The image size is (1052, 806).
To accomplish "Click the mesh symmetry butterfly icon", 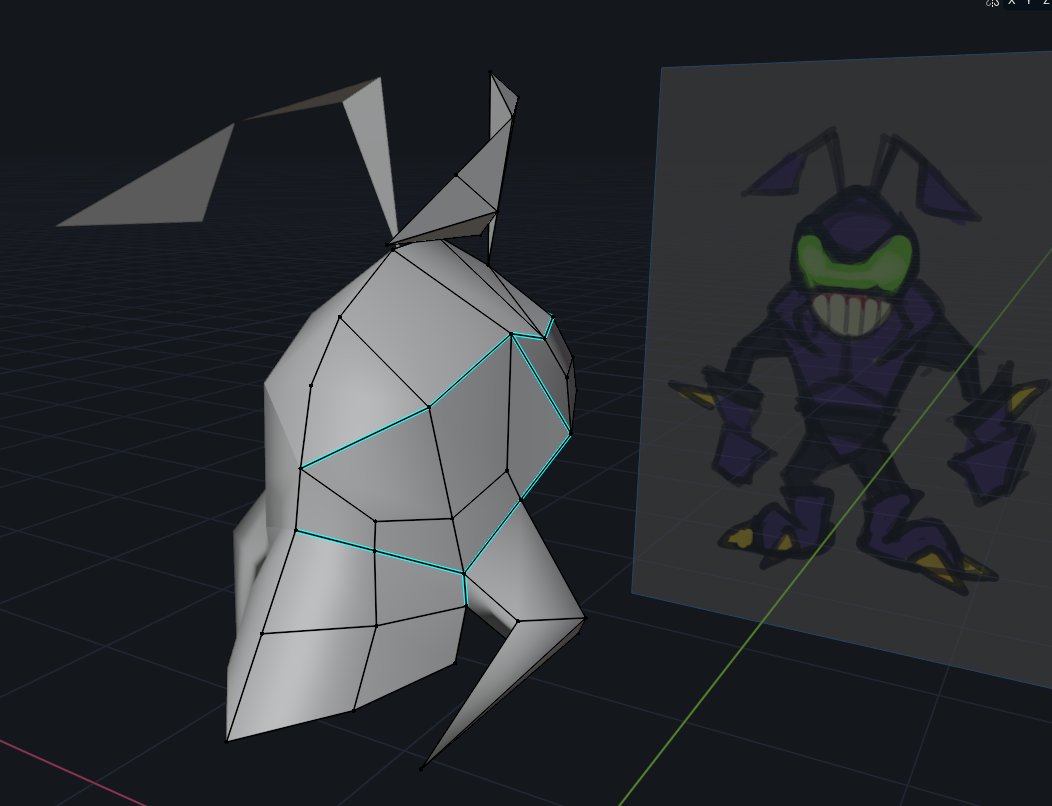I will [993, 3].
